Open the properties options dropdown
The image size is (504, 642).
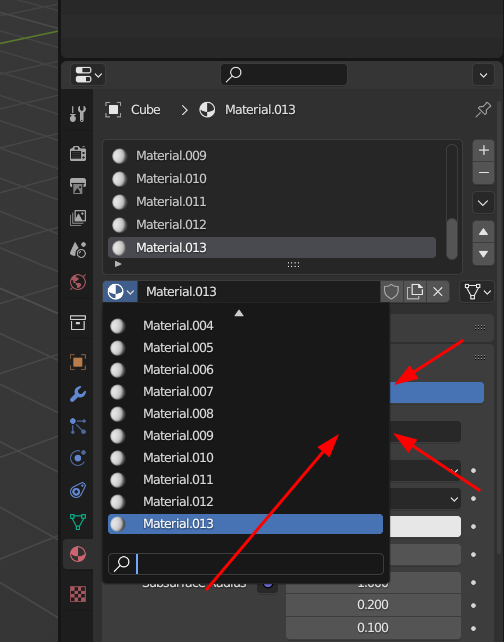[483, 75]
